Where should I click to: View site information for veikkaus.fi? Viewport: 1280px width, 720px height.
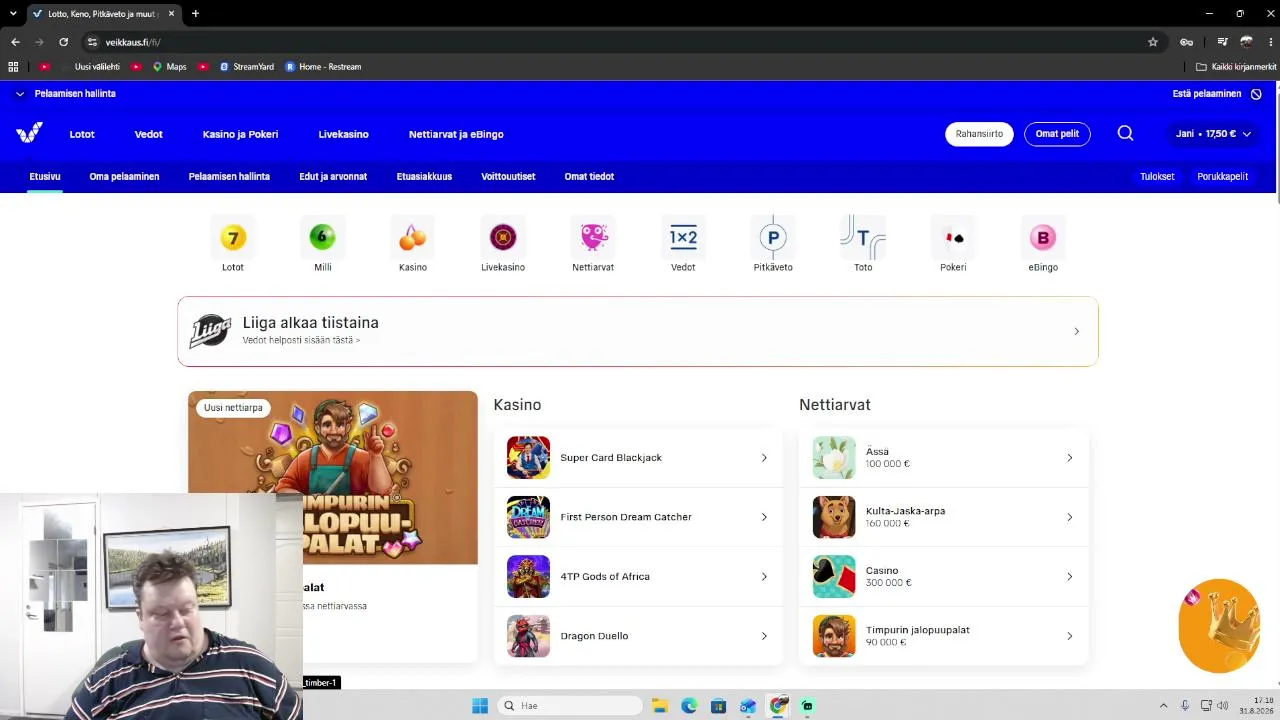click(x=92, y=42)
